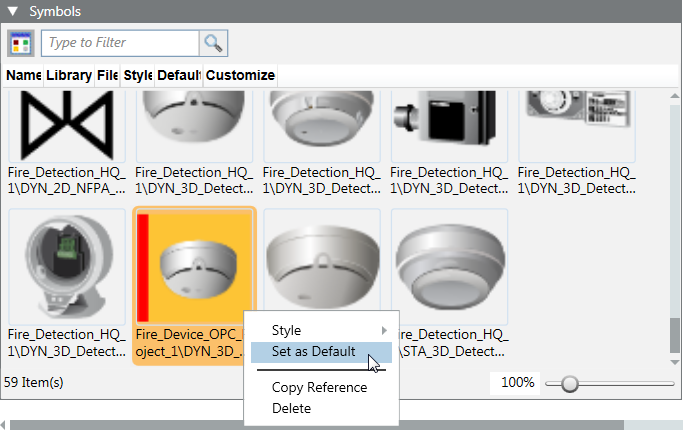Click the symbol view mode icon
The height and width of the screenshot is (433, 683).
20,43
